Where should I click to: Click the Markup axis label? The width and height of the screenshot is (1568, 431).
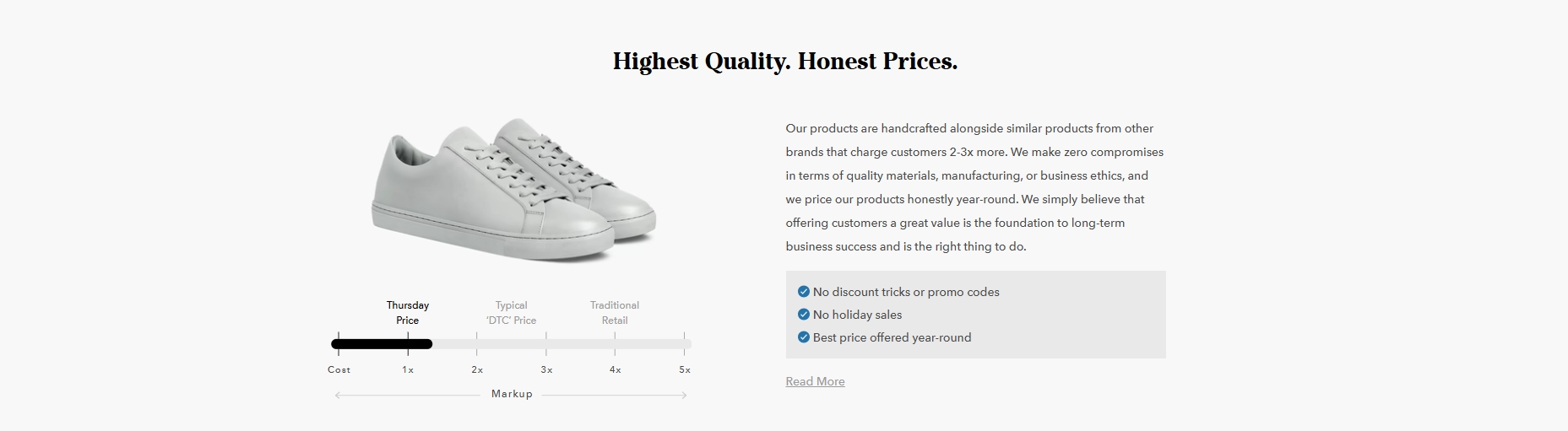click(512, 394)
